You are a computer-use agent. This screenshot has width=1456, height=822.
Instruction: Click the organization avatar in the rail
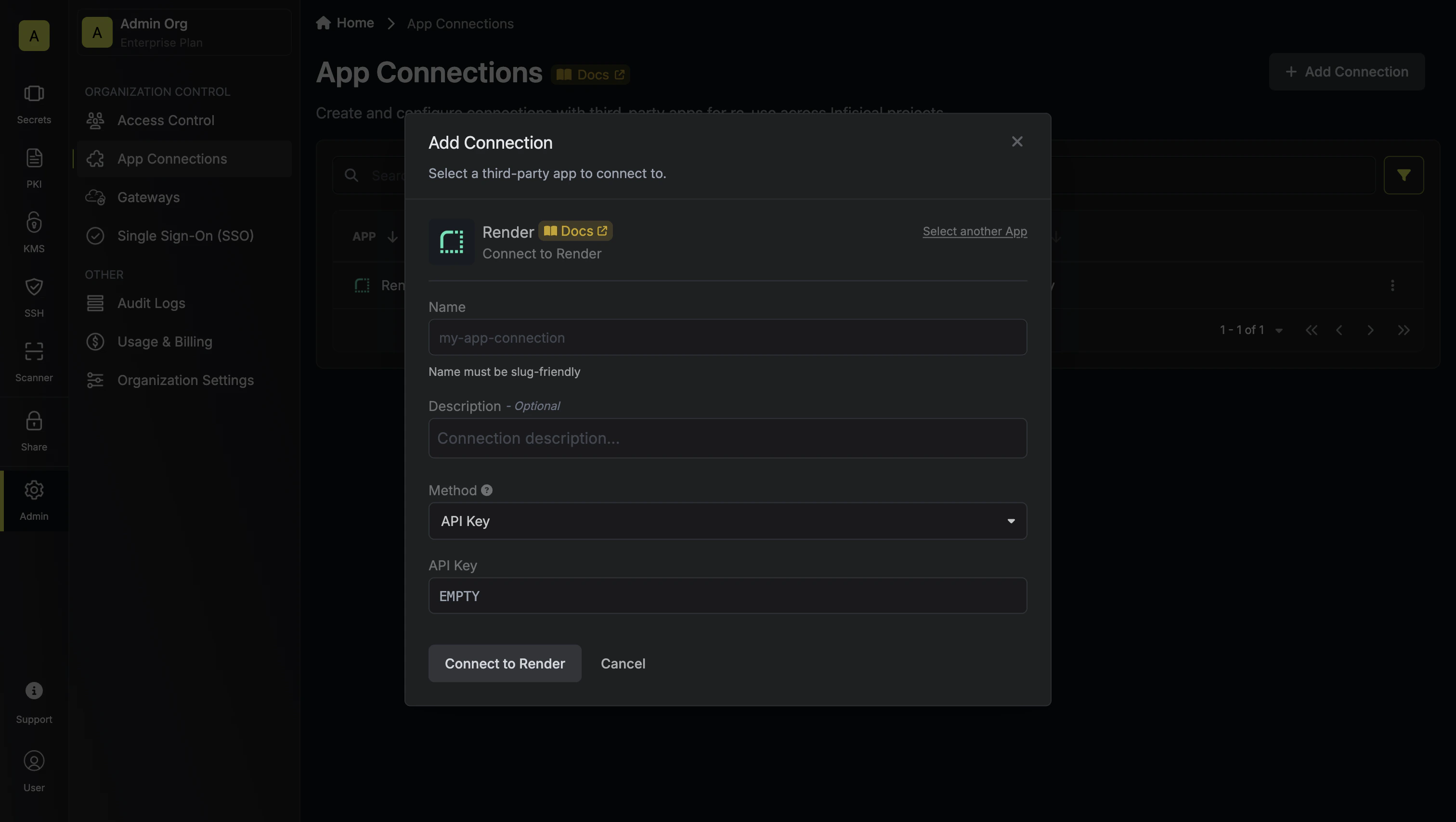point(34,36)
